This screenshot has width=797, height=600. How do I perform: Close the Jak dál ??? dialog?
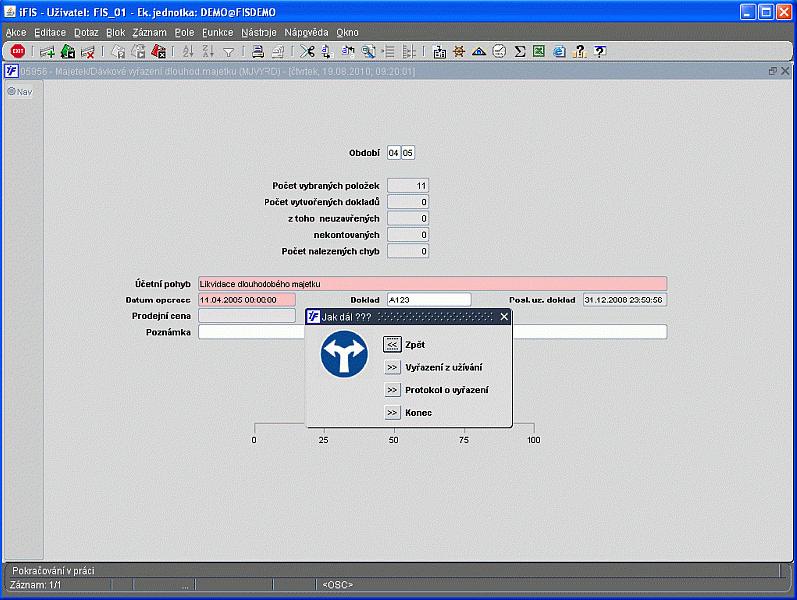(x=504, y=317)
